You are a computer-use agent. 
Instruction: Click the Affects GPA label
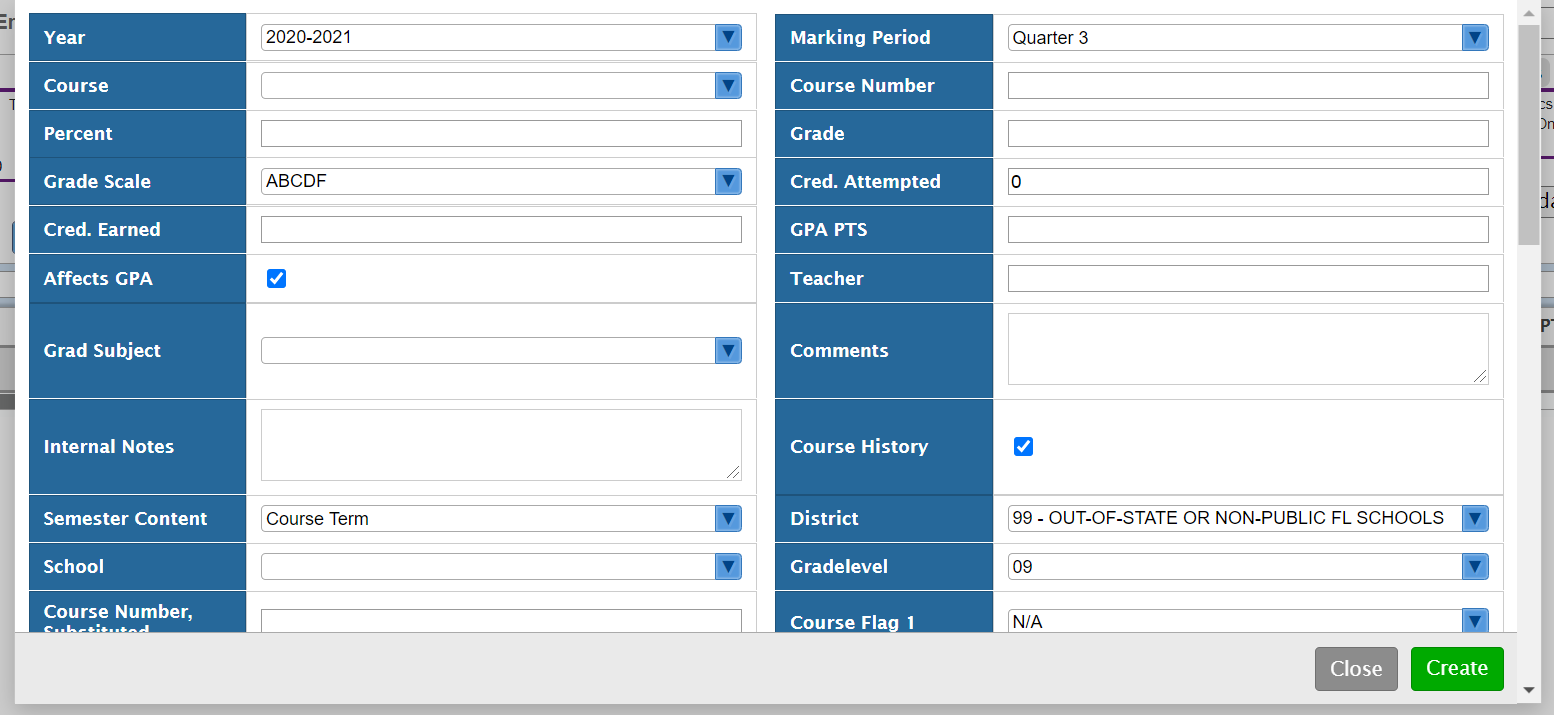[98, 279]
